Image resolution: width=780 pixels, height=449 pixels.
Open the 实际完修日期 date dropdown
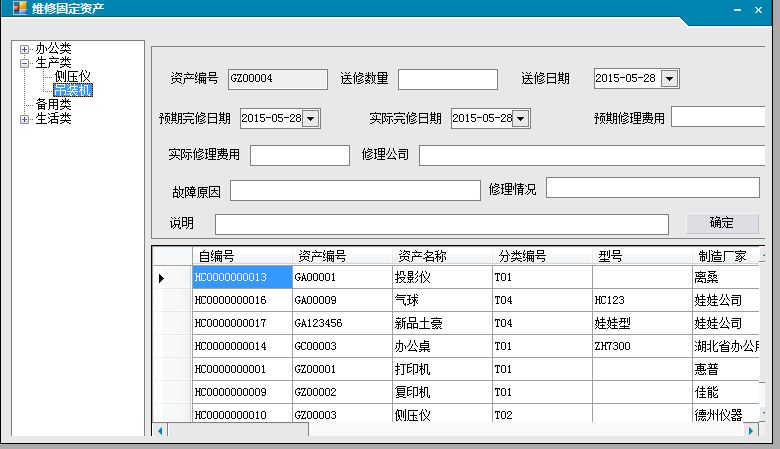pos(521,119)
